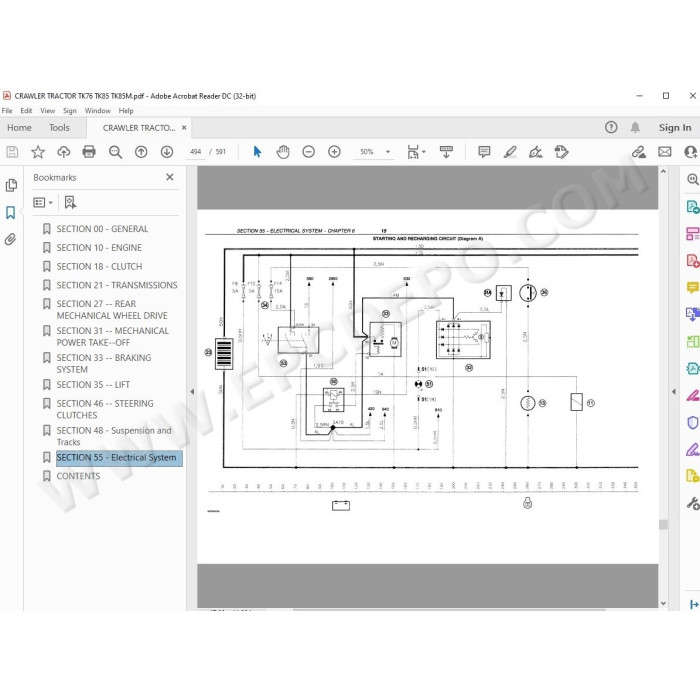Share a link to the file
The image size is (700, 700).
coord(639,152)
